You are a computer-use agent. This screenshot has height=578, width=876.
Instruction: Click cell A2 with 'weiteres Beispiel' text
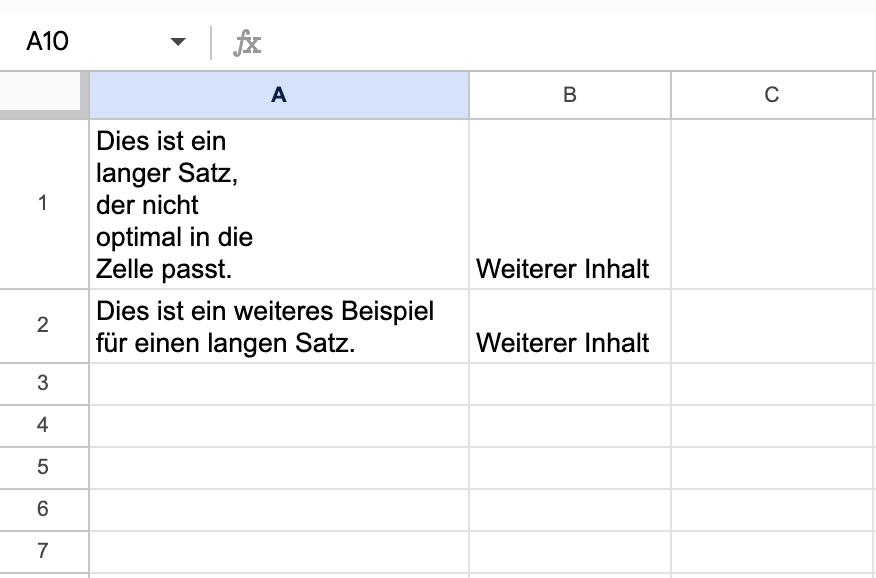(x=279, y=326)
